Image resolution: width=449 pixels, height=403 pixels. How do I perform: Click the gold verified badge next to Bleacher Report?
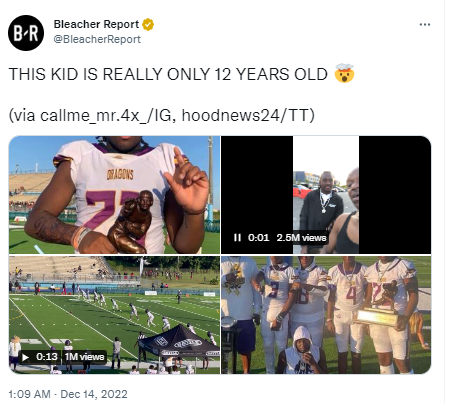click(x=148, y=24)
